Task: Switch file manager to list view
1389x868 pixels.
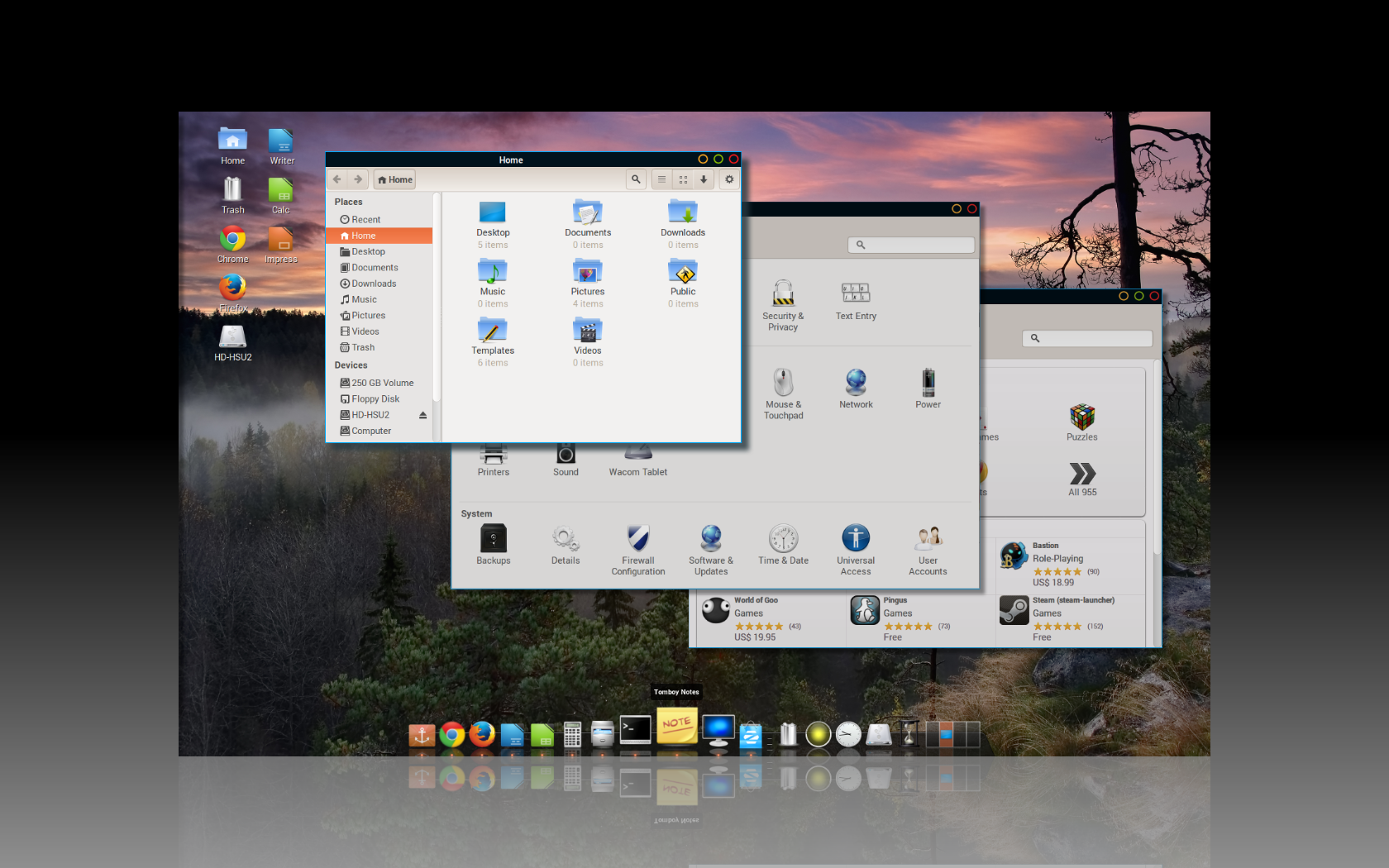Action: [661, 179]
